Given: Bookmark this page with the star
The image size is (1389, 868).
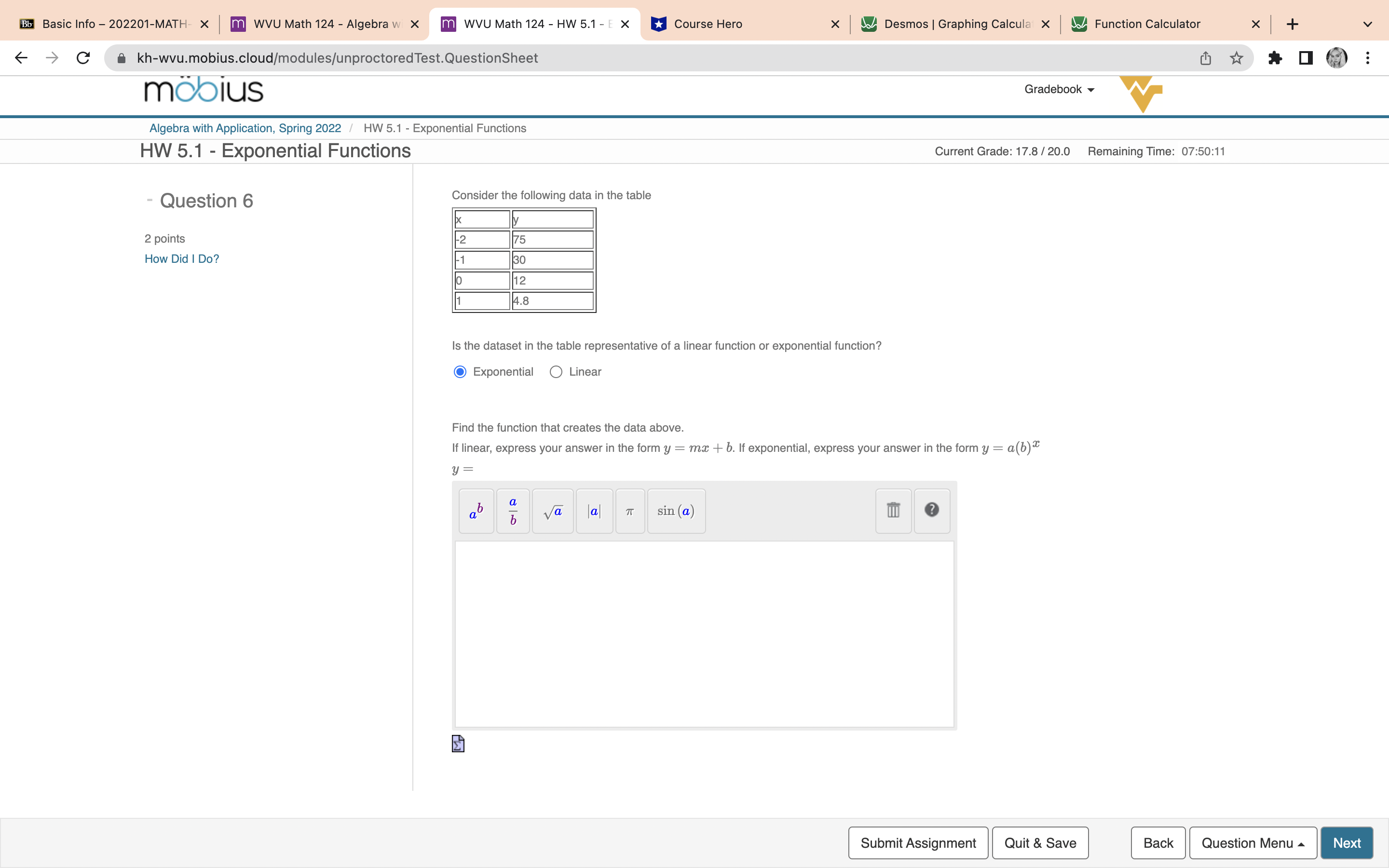Looking at the screenshot, I should click(x=1235, y=57).
